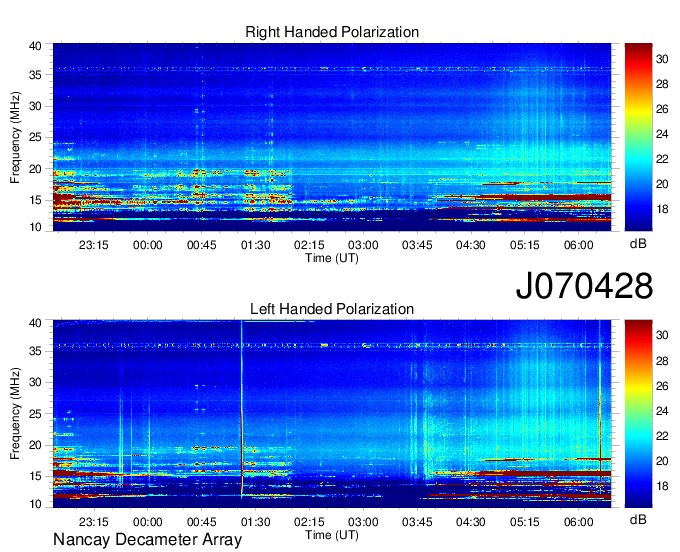
Task: Click the "30" dB tick on the bottom colorbar
Action: tap(662, 336)
